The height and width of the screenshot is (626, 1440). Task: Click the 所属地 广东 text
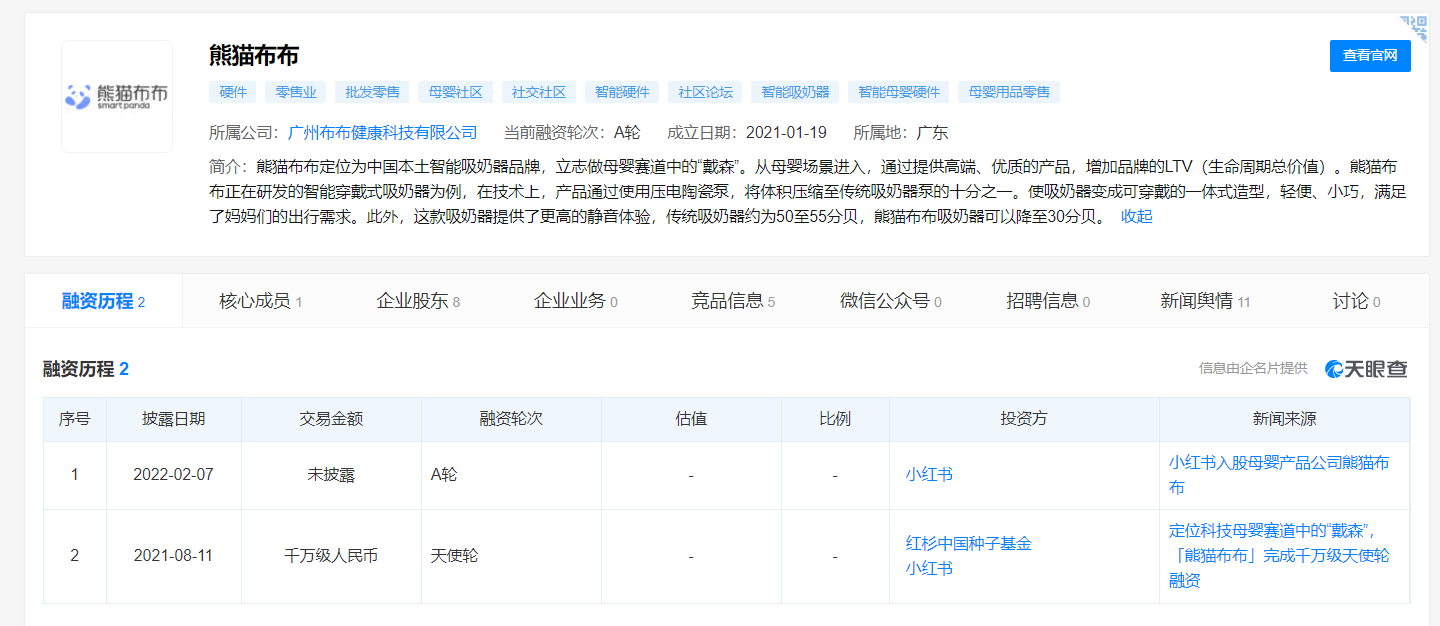point(901,132)
